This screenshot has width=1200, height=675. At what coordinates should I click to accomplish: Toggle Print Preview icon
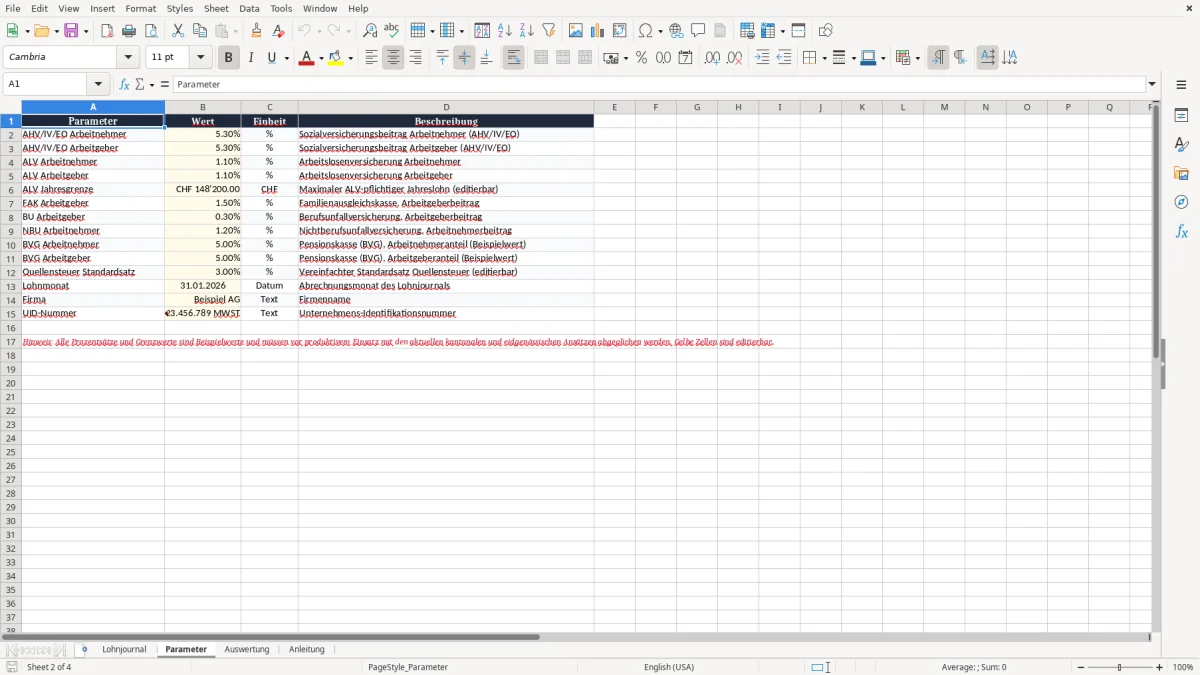point(151,31)
